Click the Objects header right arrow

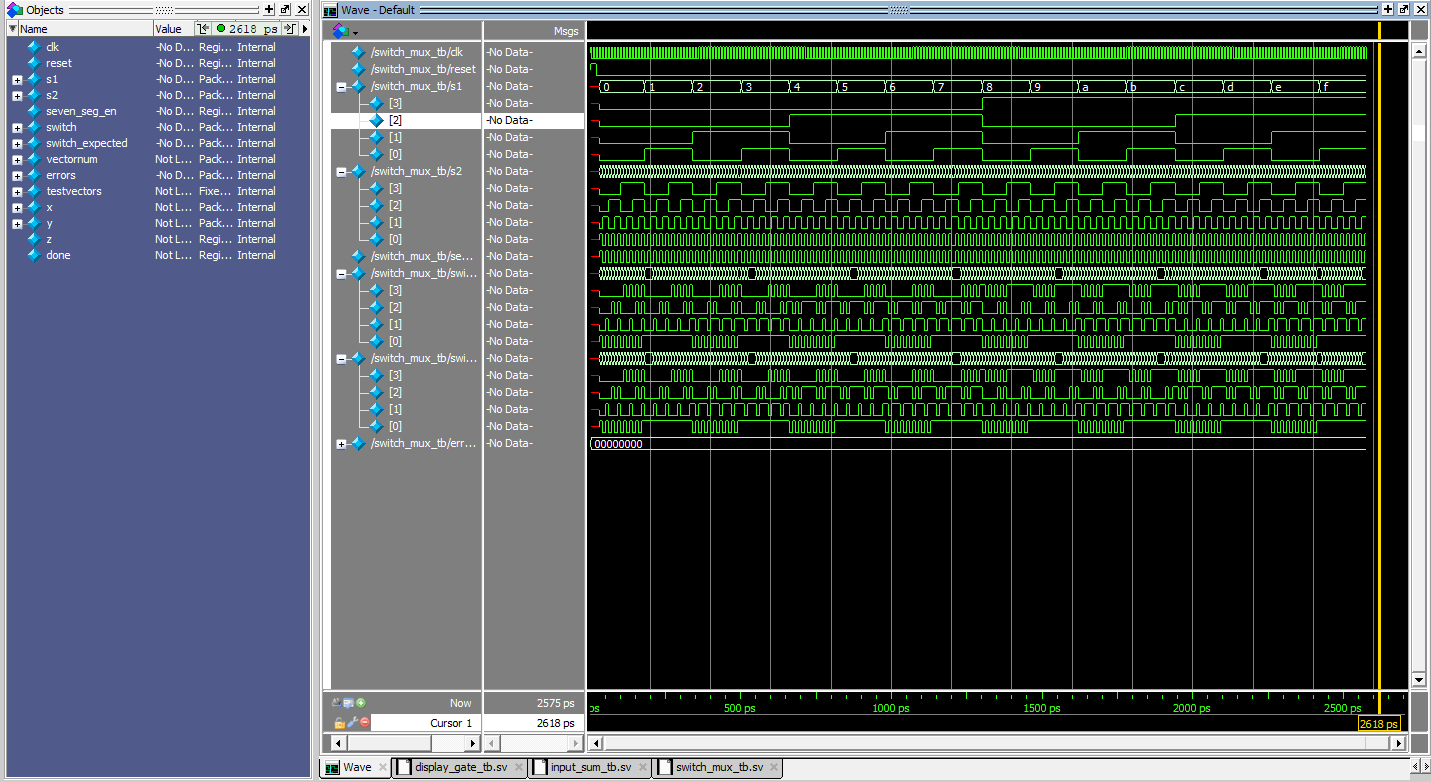(305, 29)
